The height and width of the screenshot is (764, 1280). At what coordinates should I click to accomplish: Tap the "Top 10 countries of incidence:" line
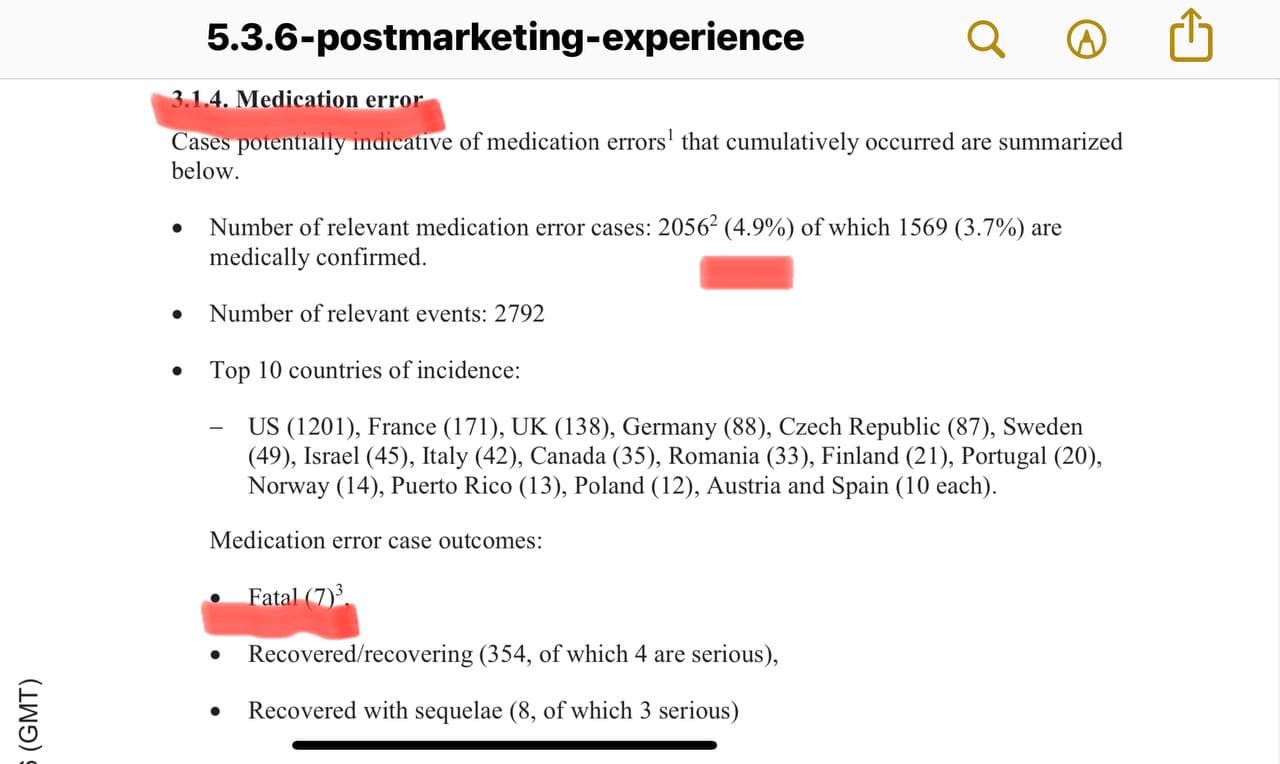(365, 371)
